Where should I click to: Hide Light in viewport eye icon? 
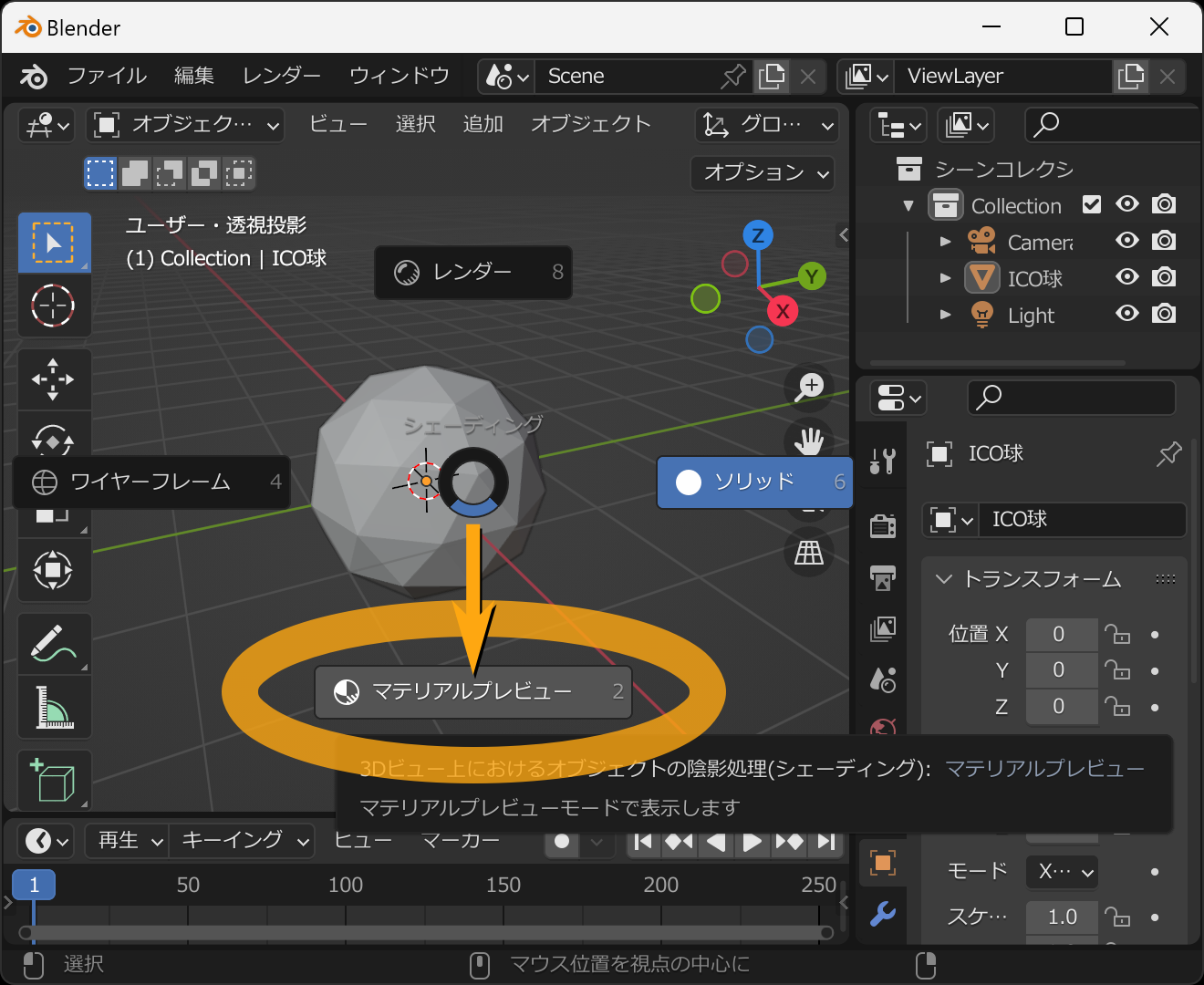(1127, 314)
